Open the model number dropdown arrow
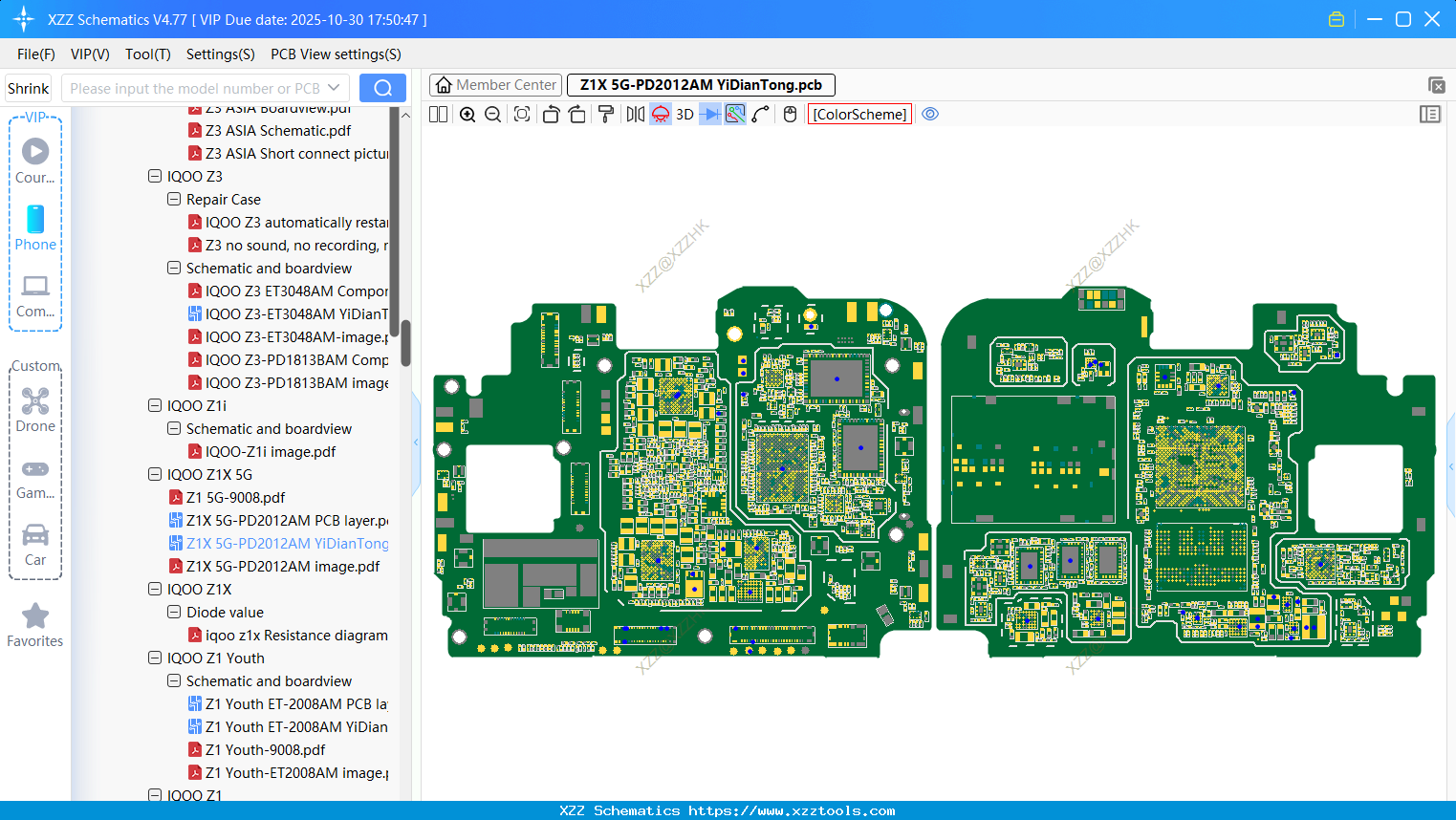Image resolution: width=1456 pixels, height=820 pixels. [334, 88]
